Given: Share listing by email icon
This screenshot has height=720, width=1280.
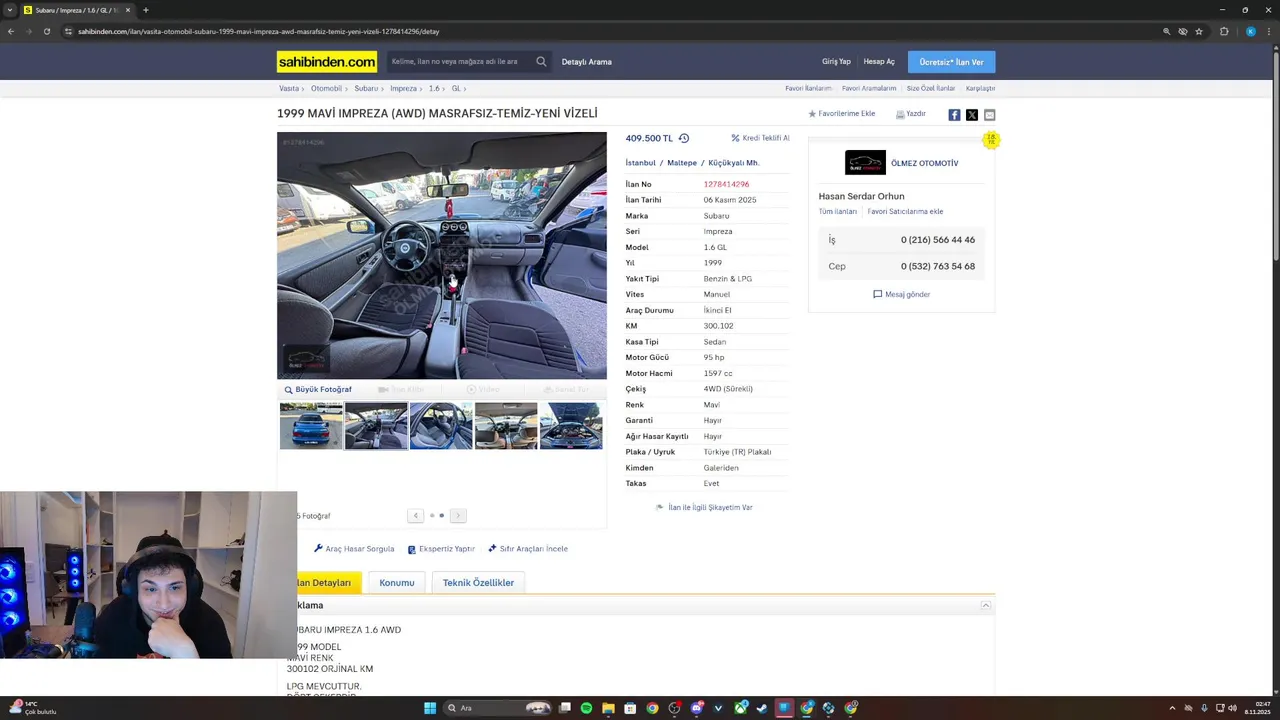Looking at the screenshot, I should pyautogui.click(x=989, y=115).
